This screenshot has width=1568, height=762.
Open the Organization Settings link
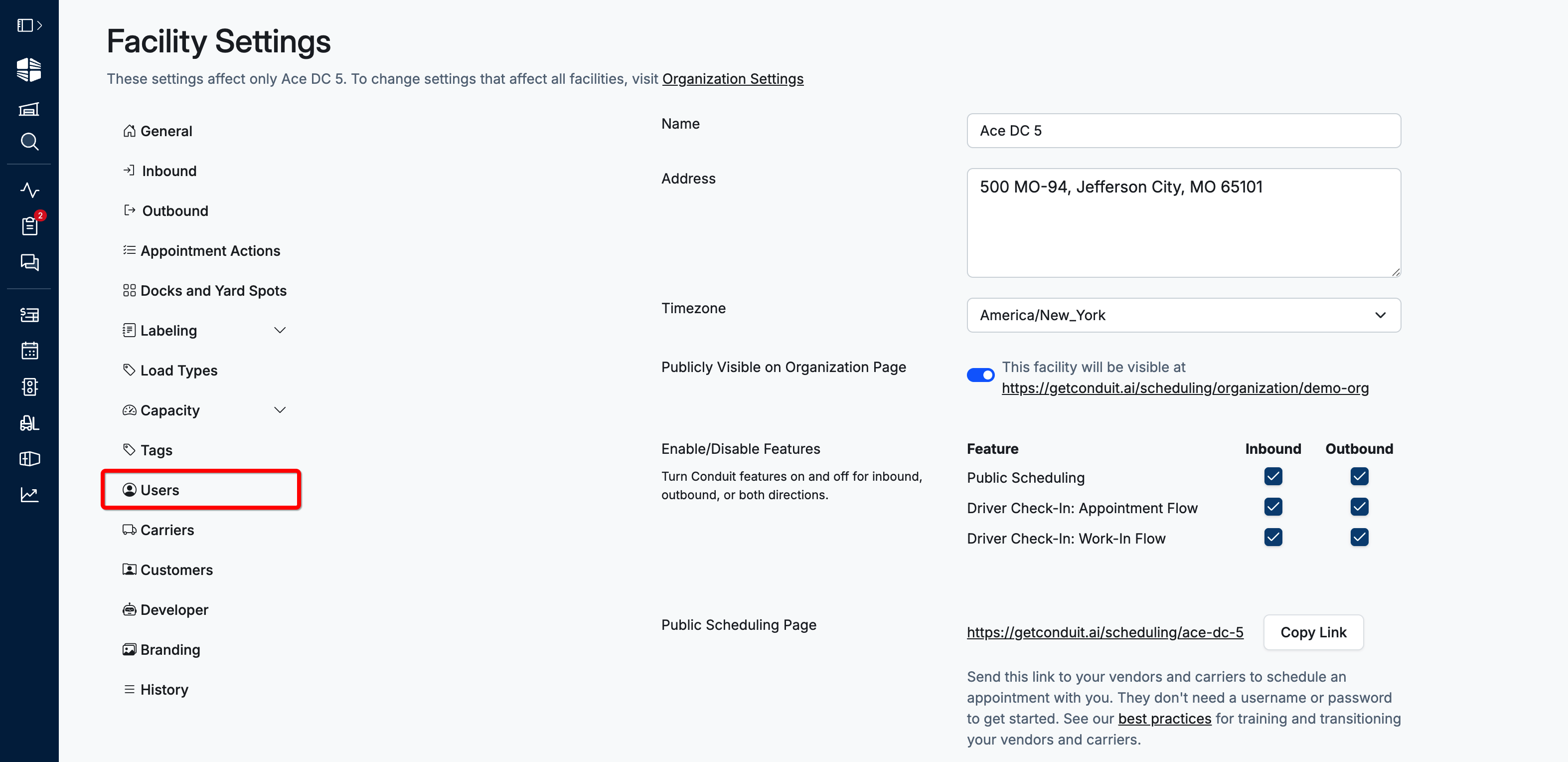click(x=732, y=79)
